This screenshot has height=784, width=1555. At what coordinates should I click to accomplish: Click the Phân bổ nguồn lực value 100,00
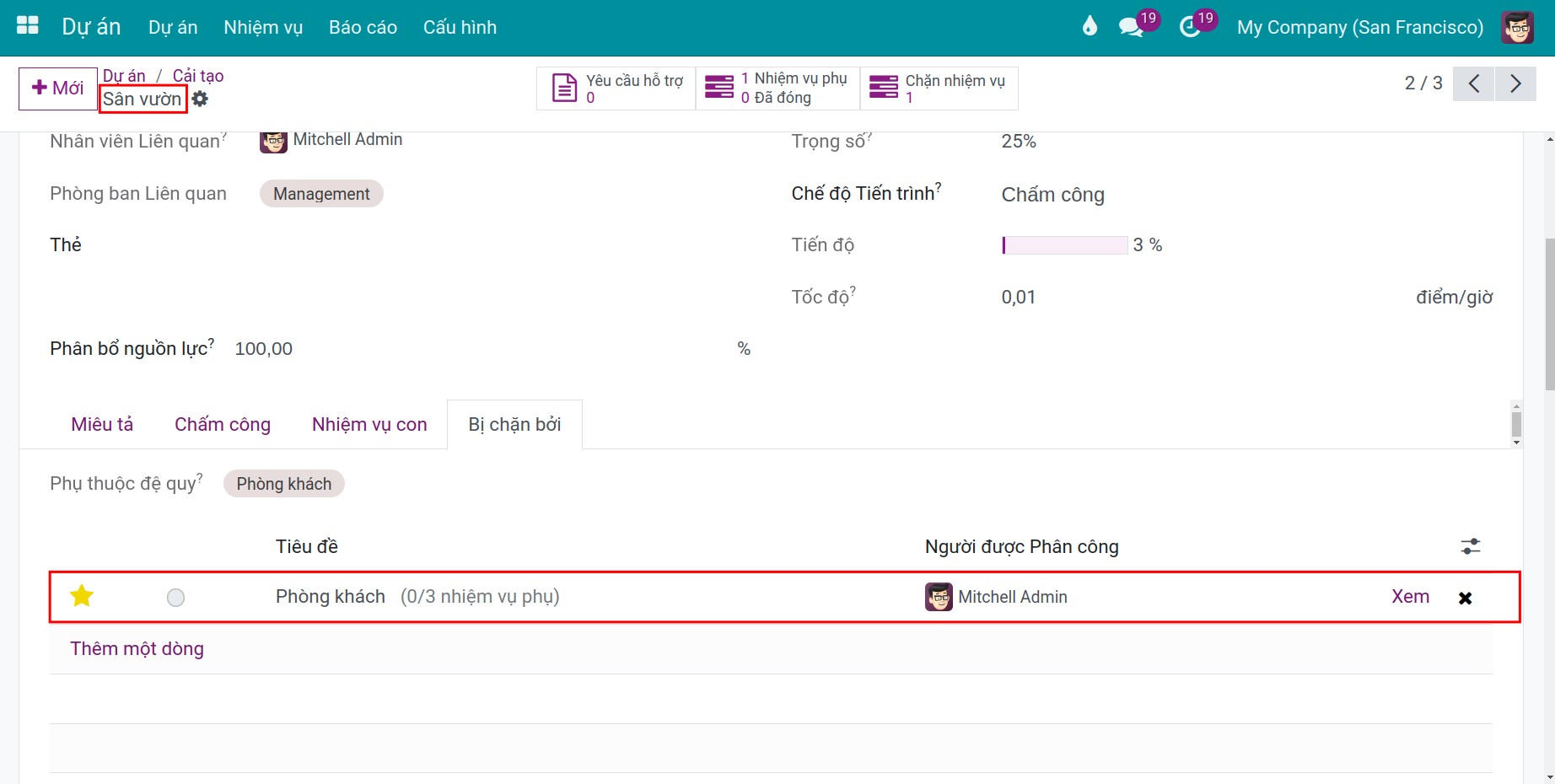pos(263,349)
